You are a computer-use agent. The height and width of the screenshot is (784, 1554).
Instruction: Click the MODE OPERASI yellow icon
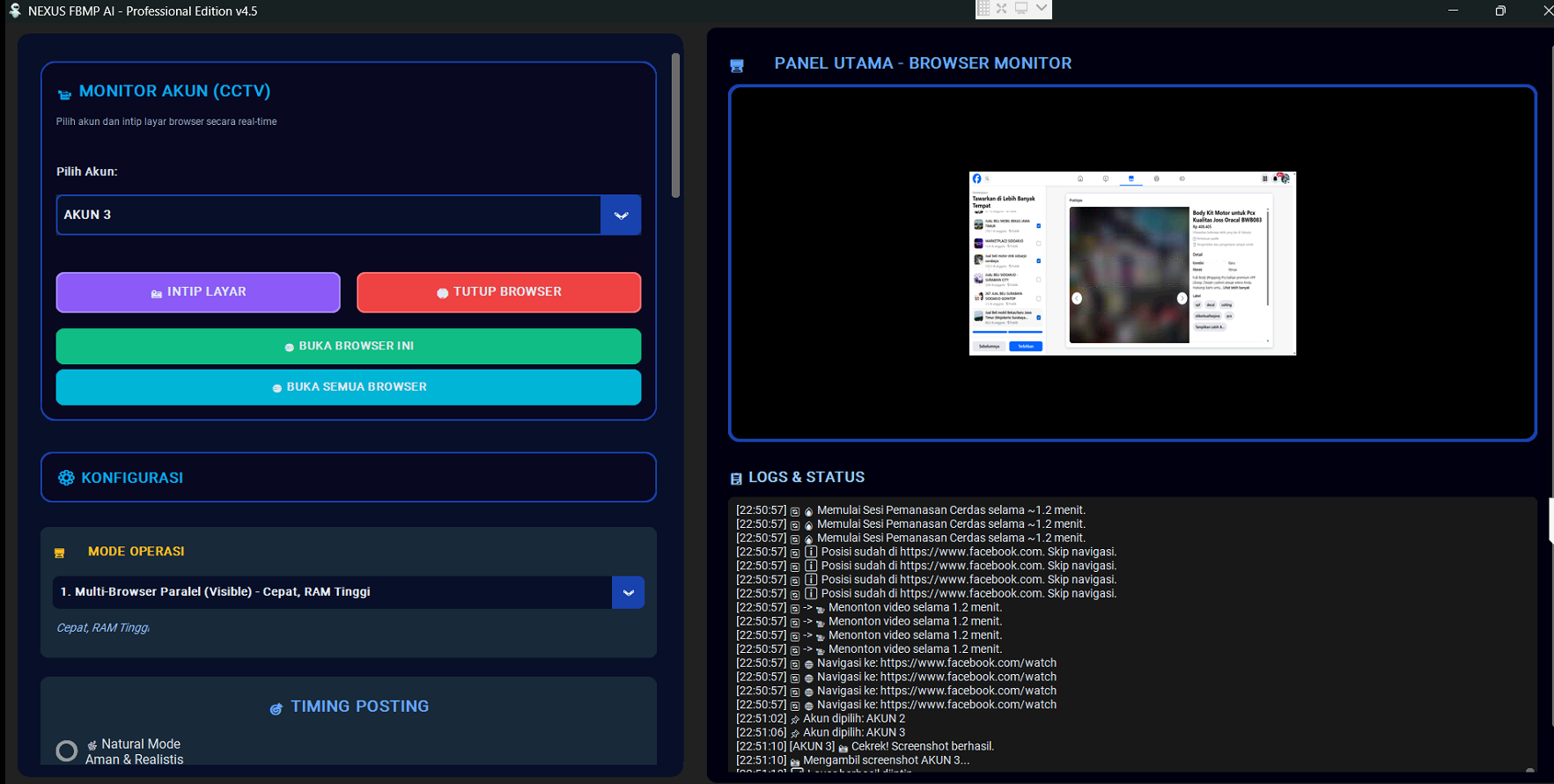60,553
